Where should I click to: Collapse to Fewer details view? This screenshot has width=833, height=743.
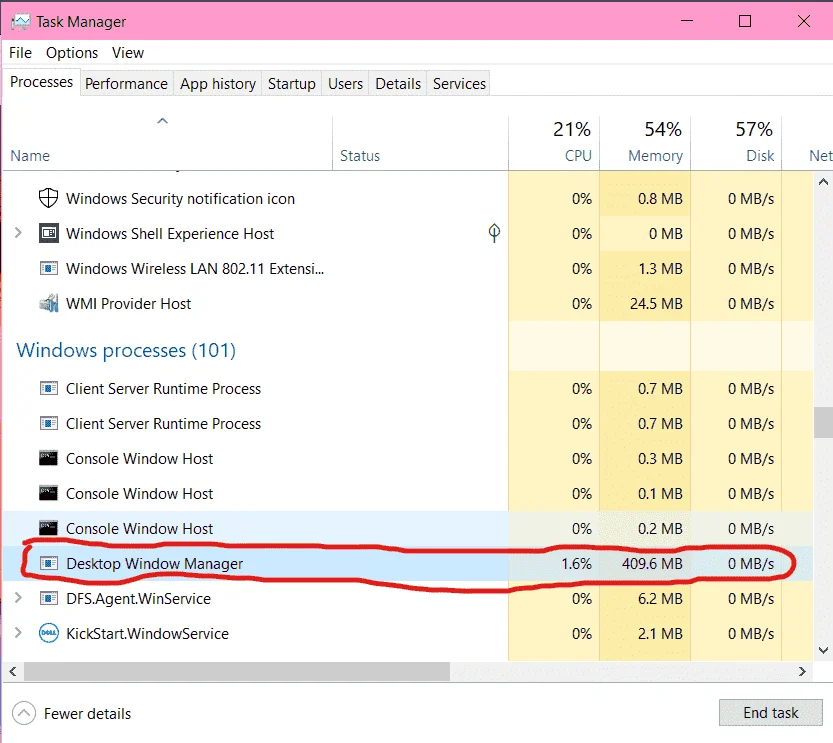tap(71, 713)
